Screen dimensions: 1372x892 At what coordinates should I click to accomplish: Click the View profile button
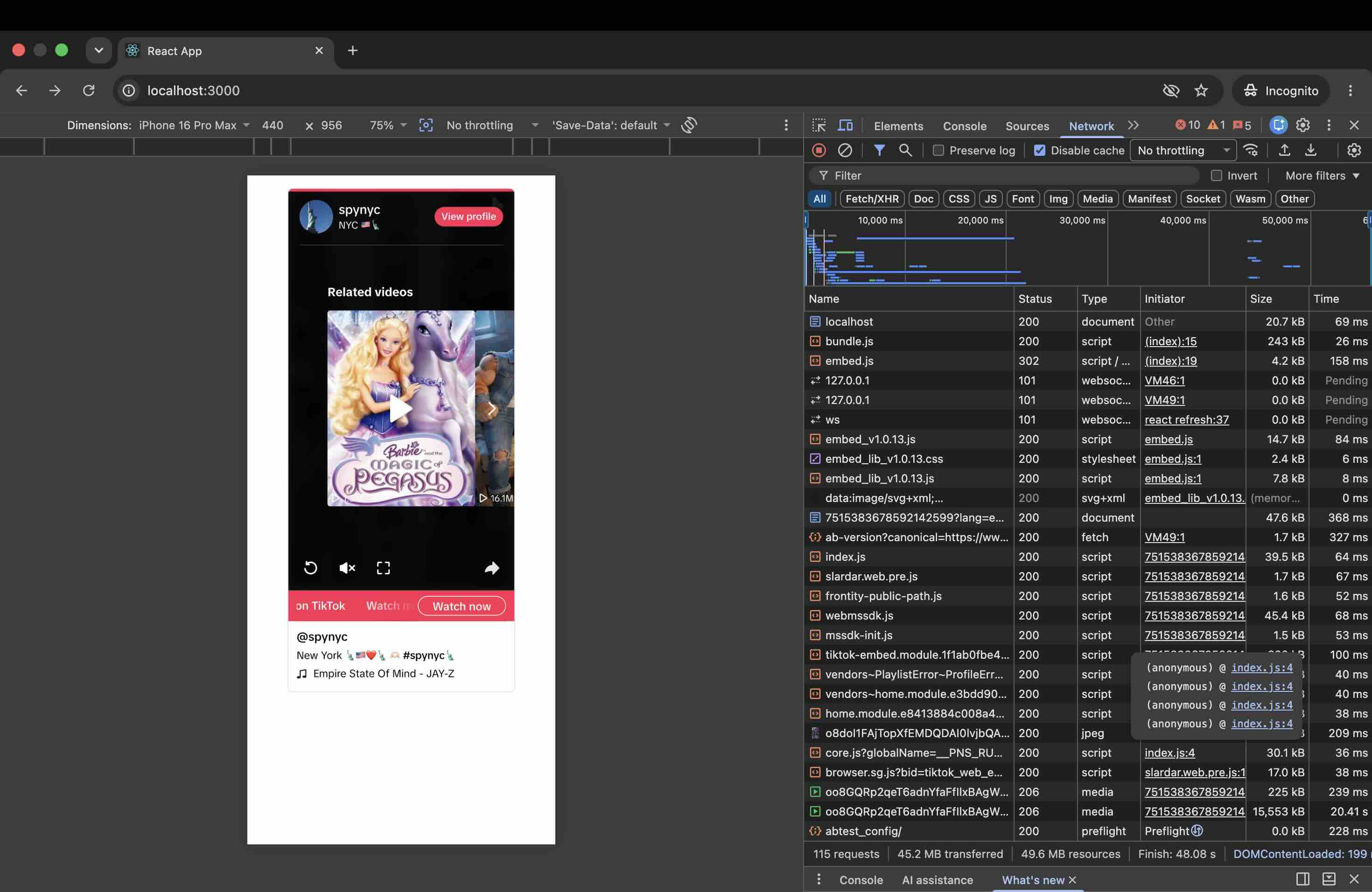point(468,216)
